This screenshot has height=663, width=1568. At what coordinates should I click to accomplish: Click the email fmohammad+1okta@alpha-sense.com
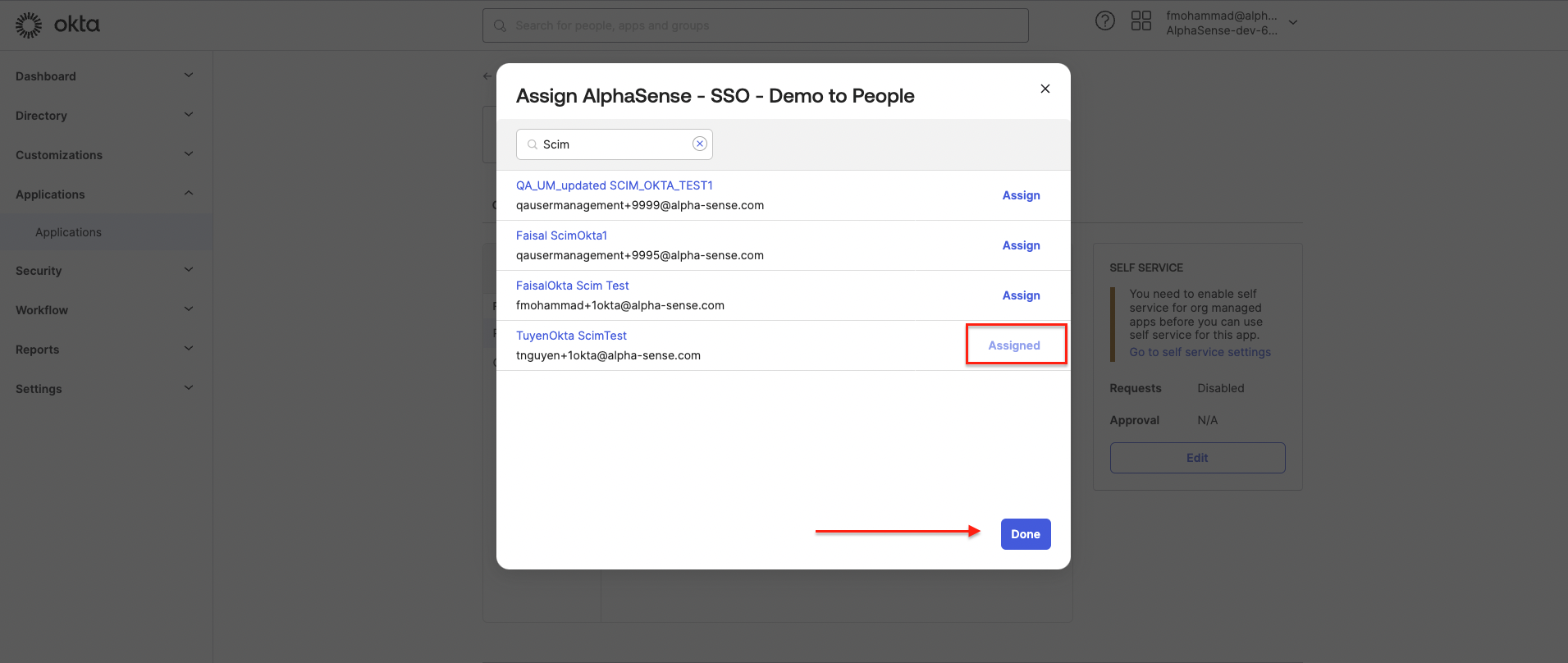[620, 305]
